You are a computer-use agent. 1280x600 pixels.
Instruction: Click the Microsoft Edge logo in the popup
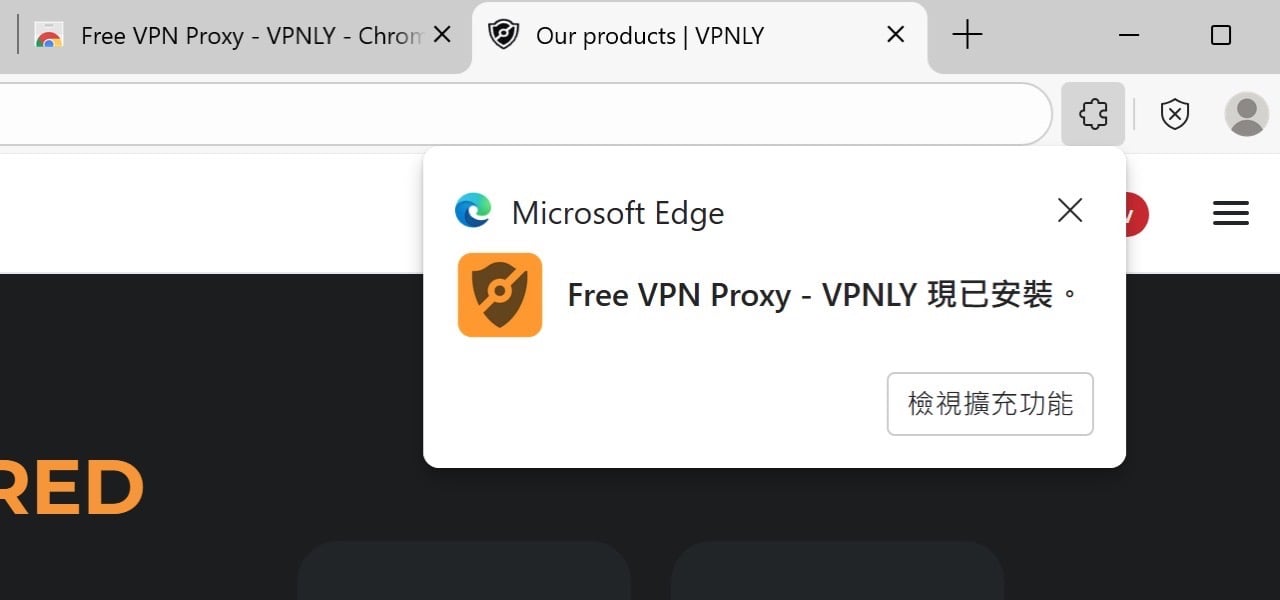click(473, 211)
